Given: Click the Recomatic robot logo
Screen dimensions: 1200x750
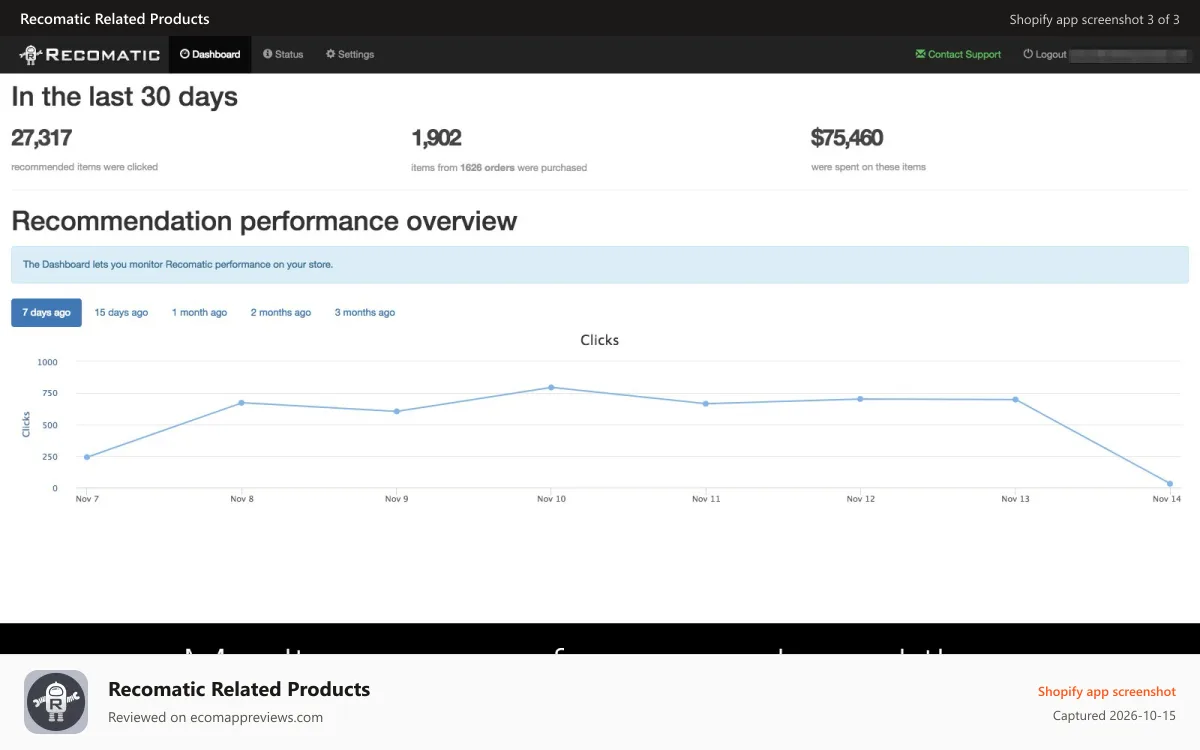Looking at the screenshot, I should point(90,55).
